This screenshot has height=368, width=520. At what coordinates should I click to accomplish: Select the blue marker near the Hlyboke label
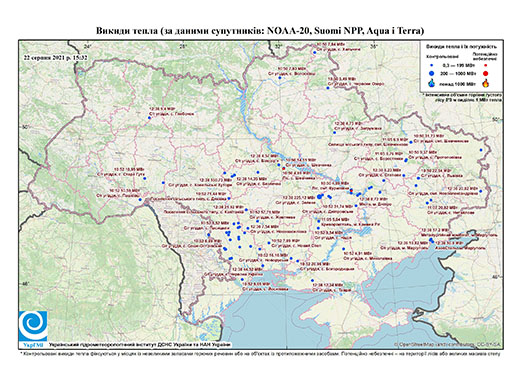tap(149, 118)
